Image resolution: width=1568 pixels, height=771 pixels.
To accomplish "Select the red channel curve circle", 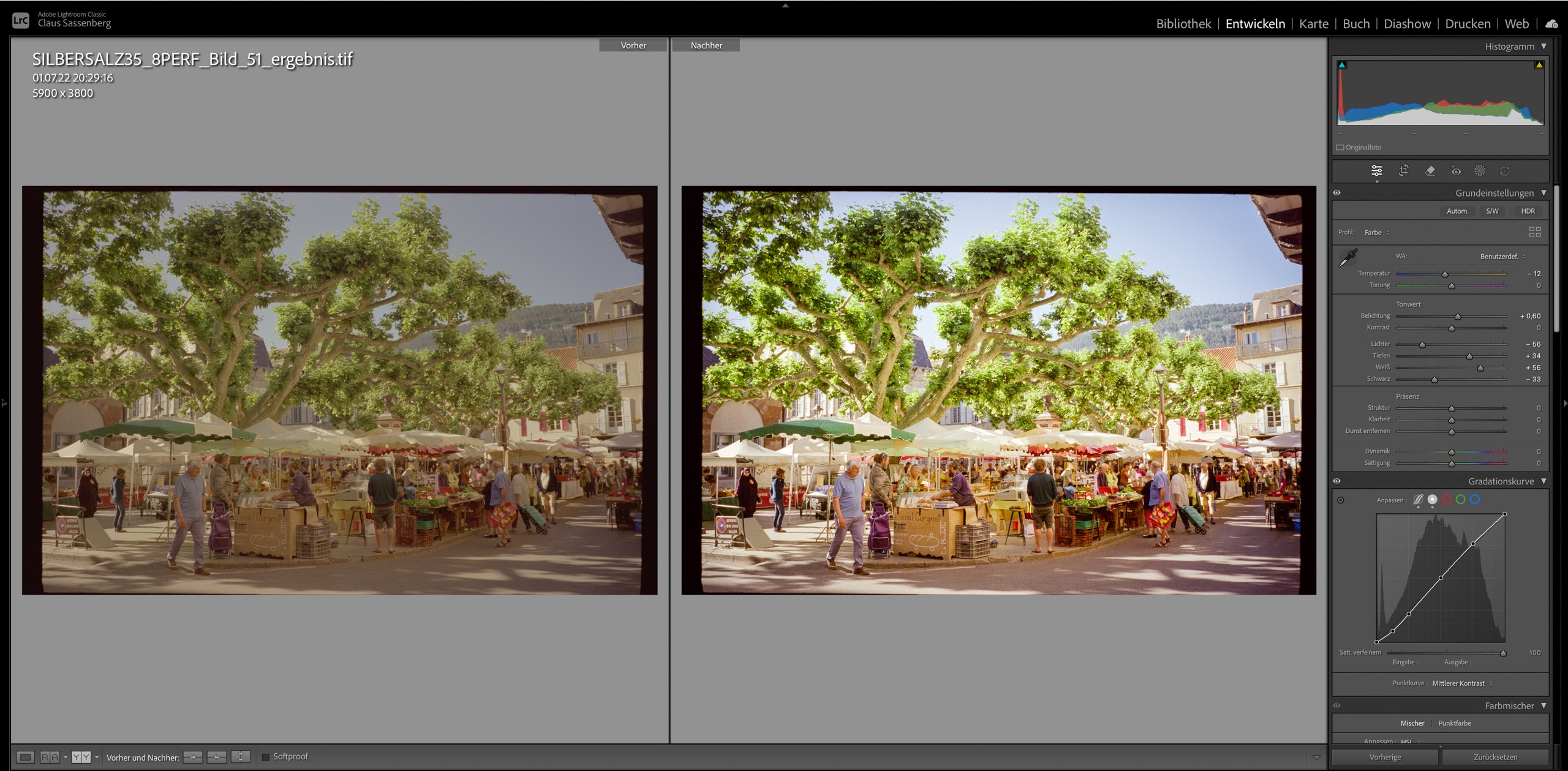I will coord(1447,500).
